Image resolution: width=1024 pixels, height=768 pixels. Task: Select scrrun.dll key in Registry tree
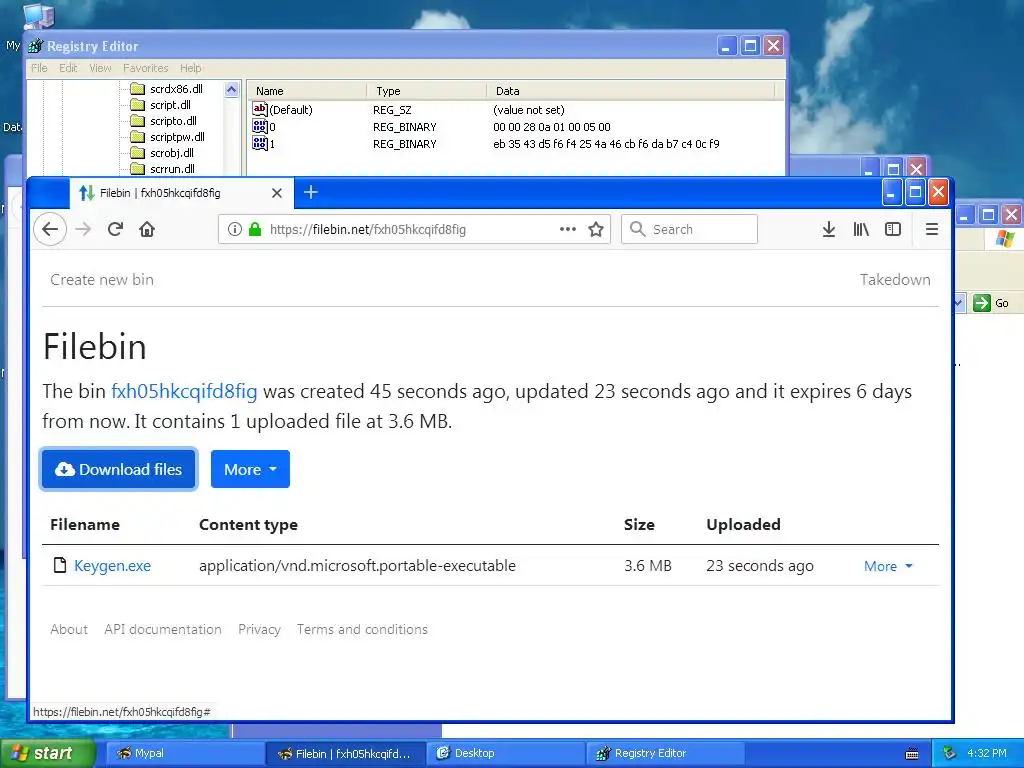pyautogui.click(x=172, y=168)
